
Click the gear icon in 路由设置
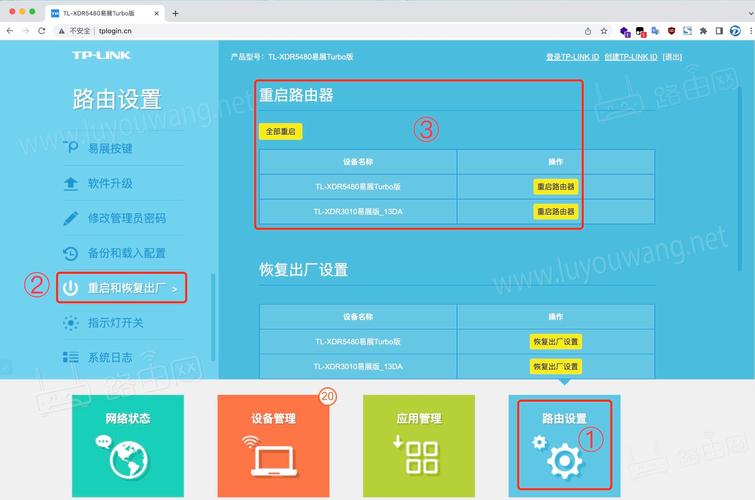[x=564, y=461]
